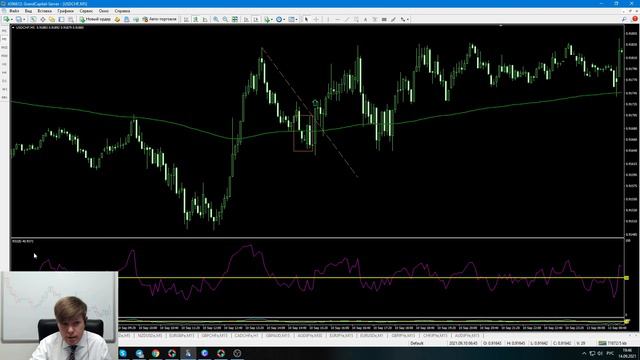Toggle the Data Window icon

point(42,19)
